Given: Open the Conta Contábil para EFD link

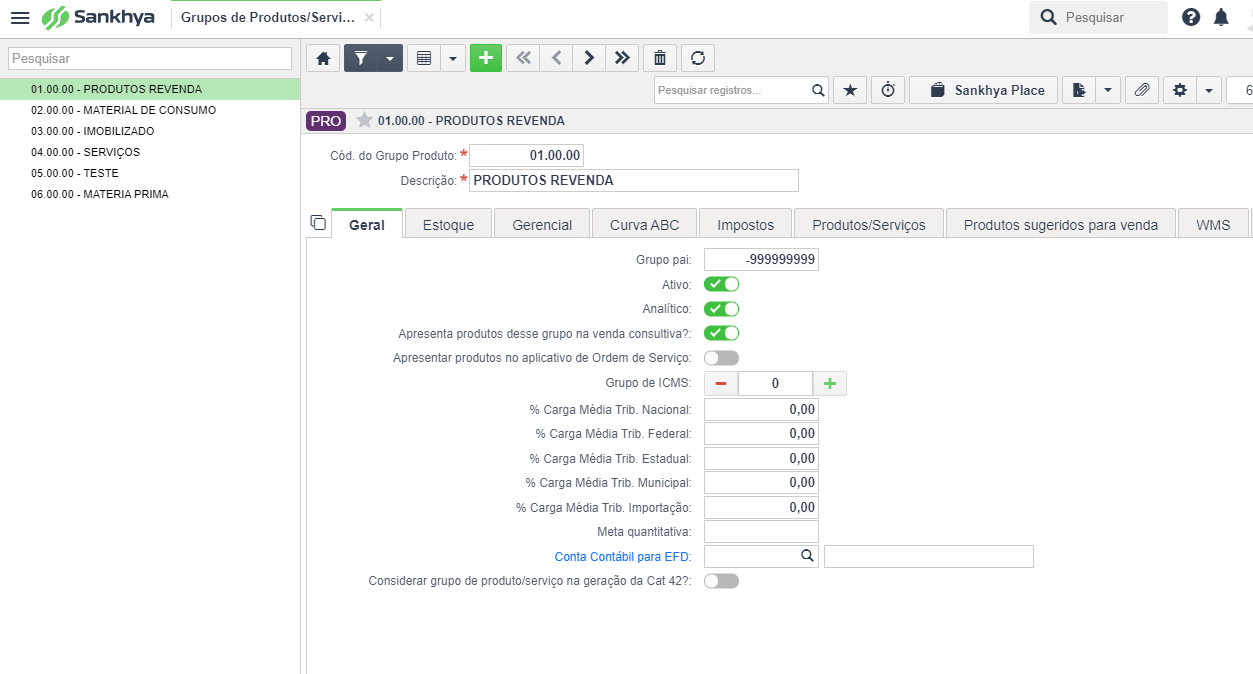Looking at the screenshot, I should tap(623, 557).
